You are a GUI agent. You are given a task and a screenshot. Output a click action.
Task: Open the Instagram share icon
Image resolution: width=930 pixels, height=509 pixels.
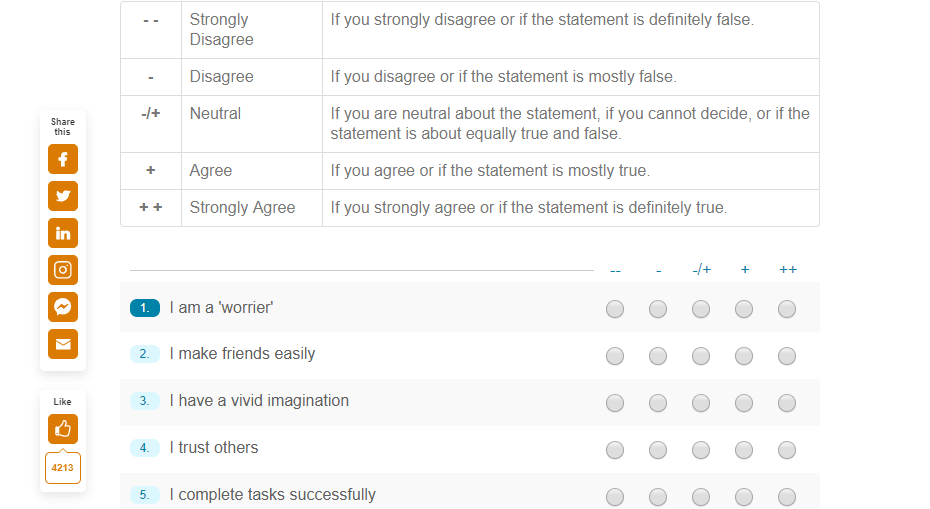[62, 270]
